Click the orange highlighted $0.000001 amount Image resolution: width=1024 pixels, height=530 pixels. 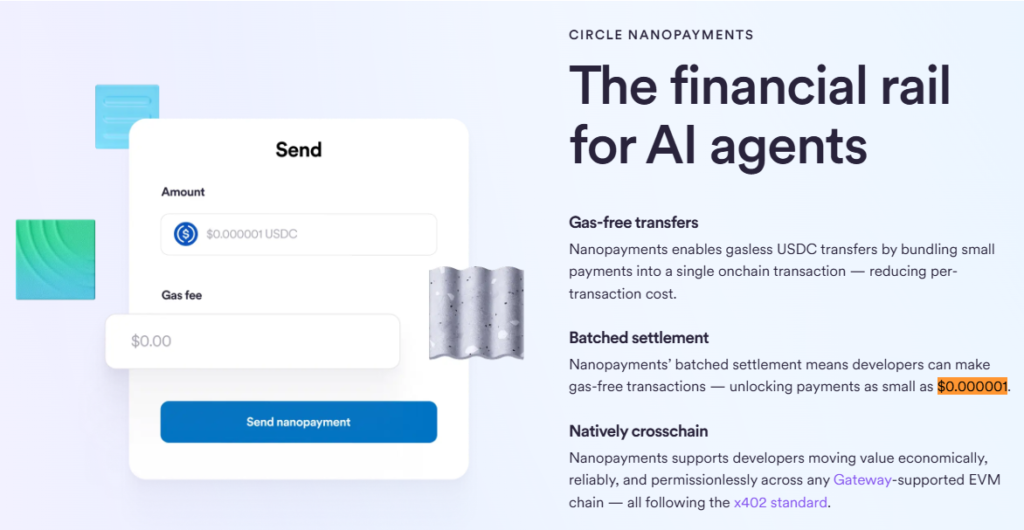[971, 386]
